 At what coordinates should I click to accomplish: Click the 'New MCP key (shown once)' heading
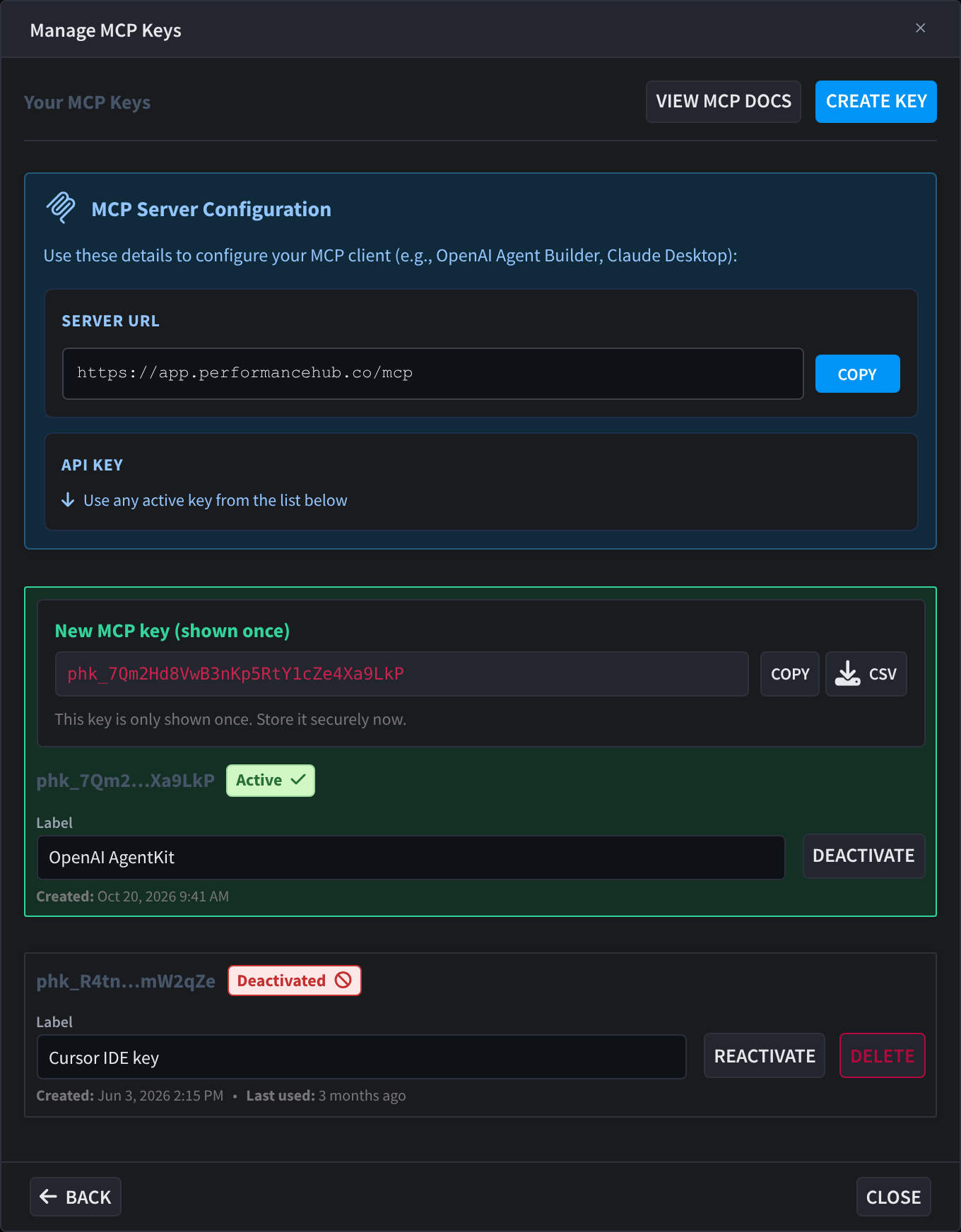pyautogui.click(x=172, y=631)
